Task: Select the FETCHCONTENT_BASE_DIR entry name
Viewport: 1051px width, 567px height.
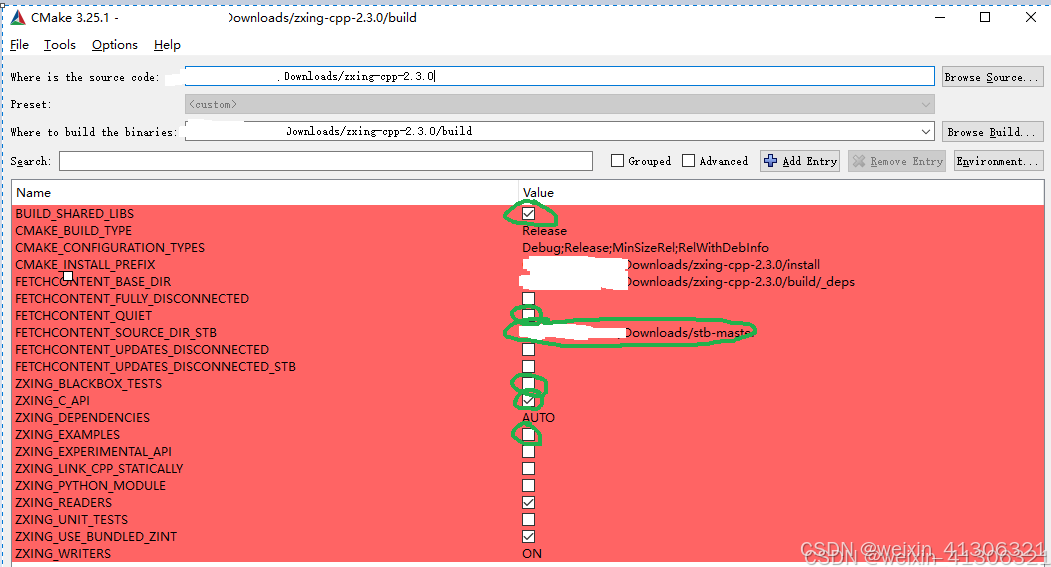Action: pyautogui.click(x=93, y=281)
